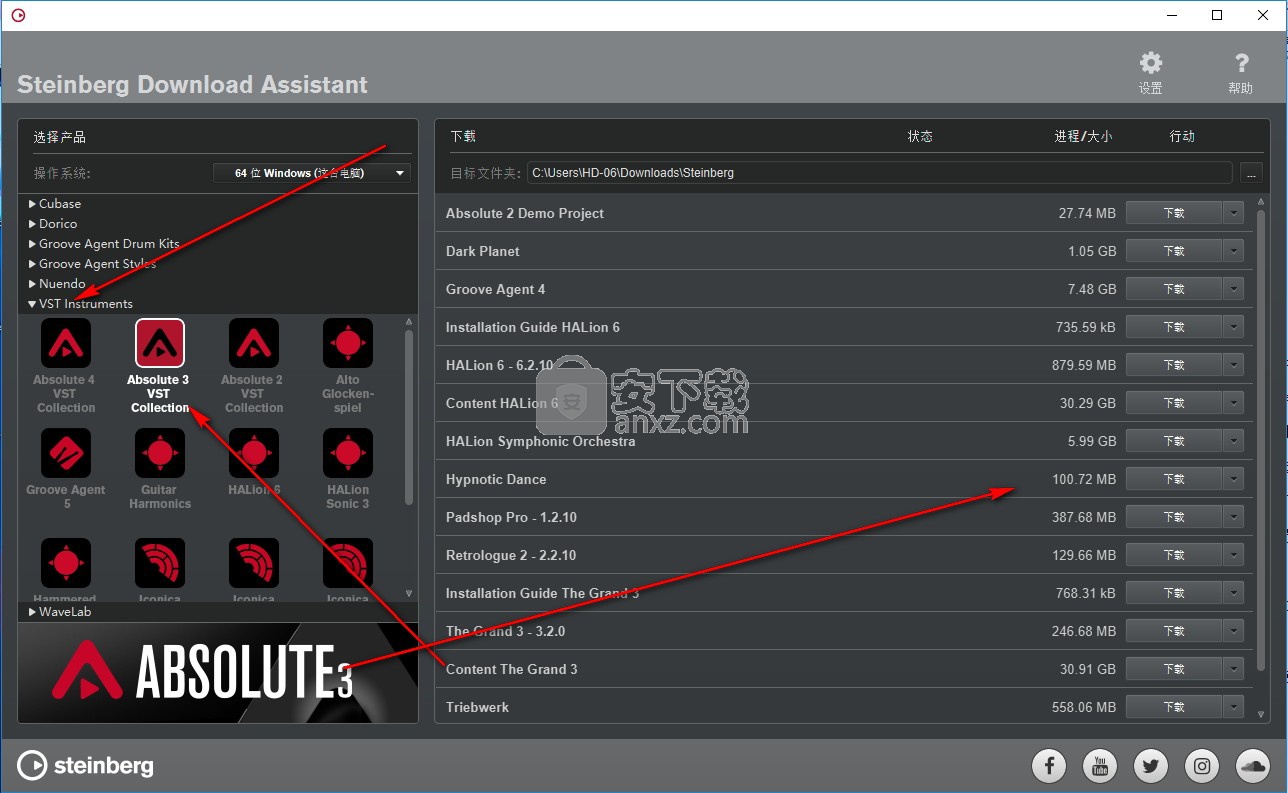The width and height of the screenshot is (1288, 793).
Task: Select the Absolute 3 VST Collection icon
Action: click(160, 344)
